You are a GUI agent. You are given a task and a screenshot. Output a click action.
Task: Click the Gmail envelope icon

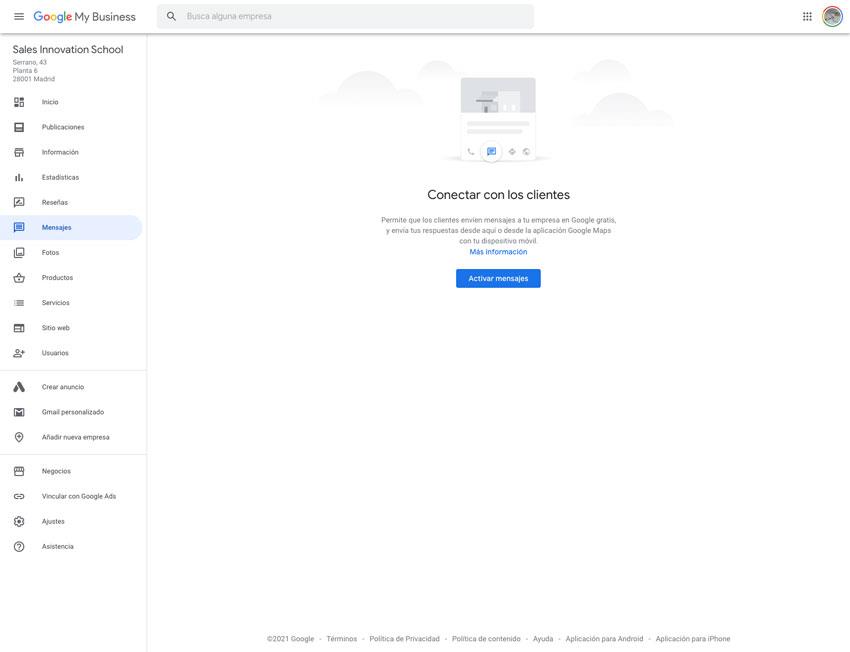(19, 412)
